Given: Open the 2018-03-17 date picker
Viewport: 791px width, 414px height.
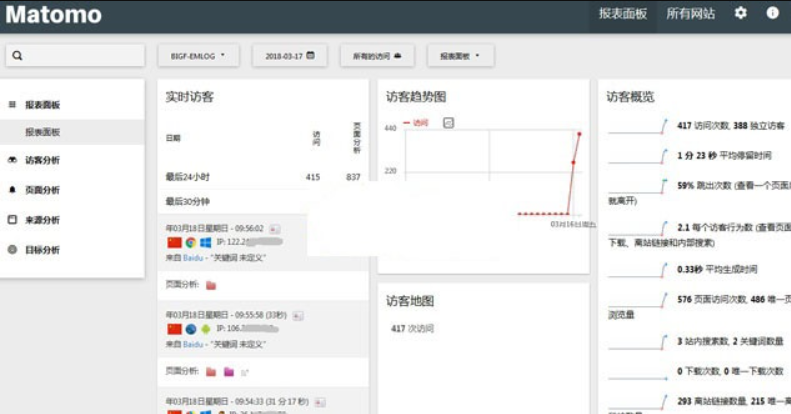Looking at the screenshot, I should (x=289, y=56).
